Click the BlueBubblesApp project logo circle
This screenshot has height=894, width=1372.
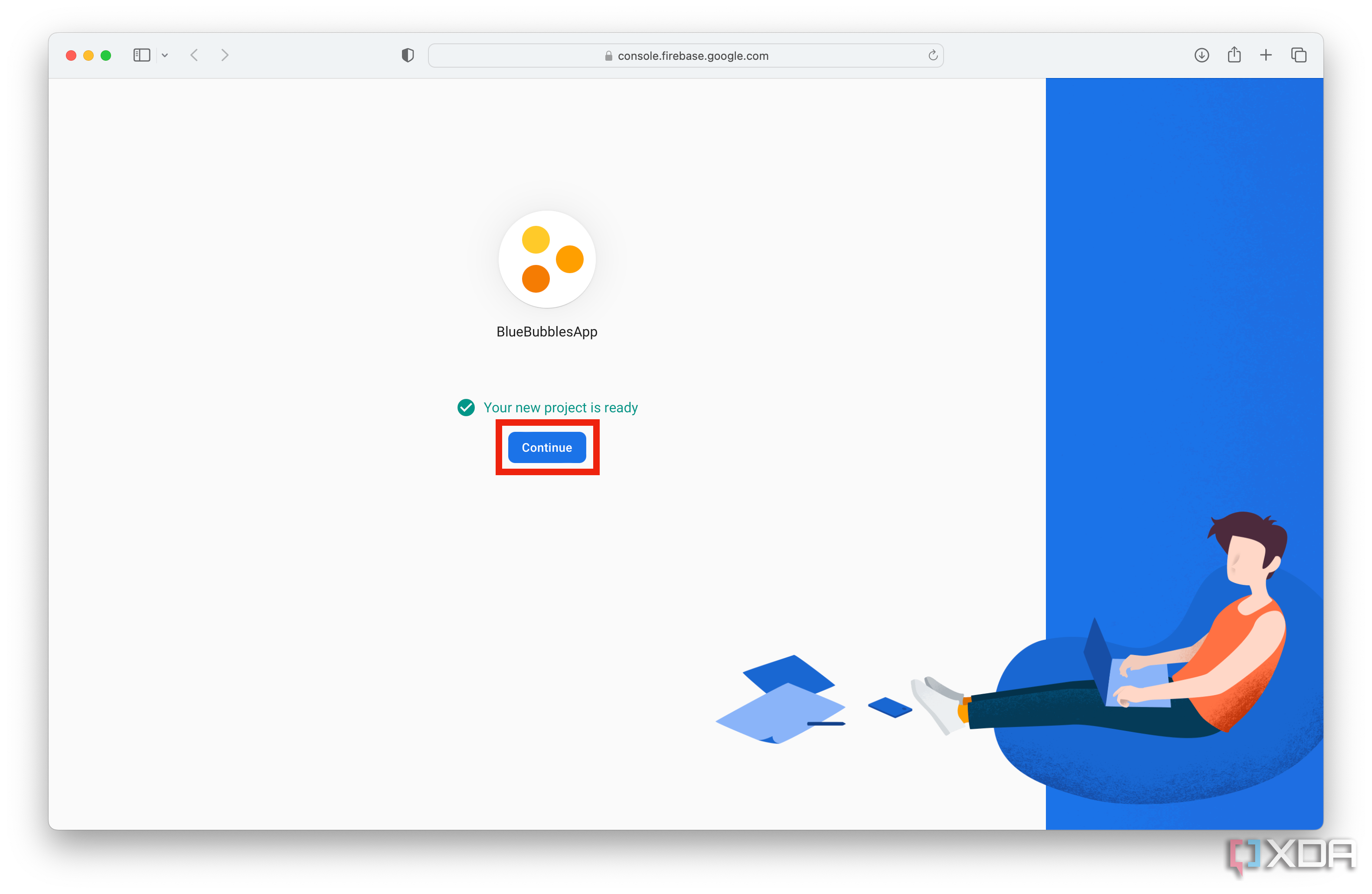546,259
